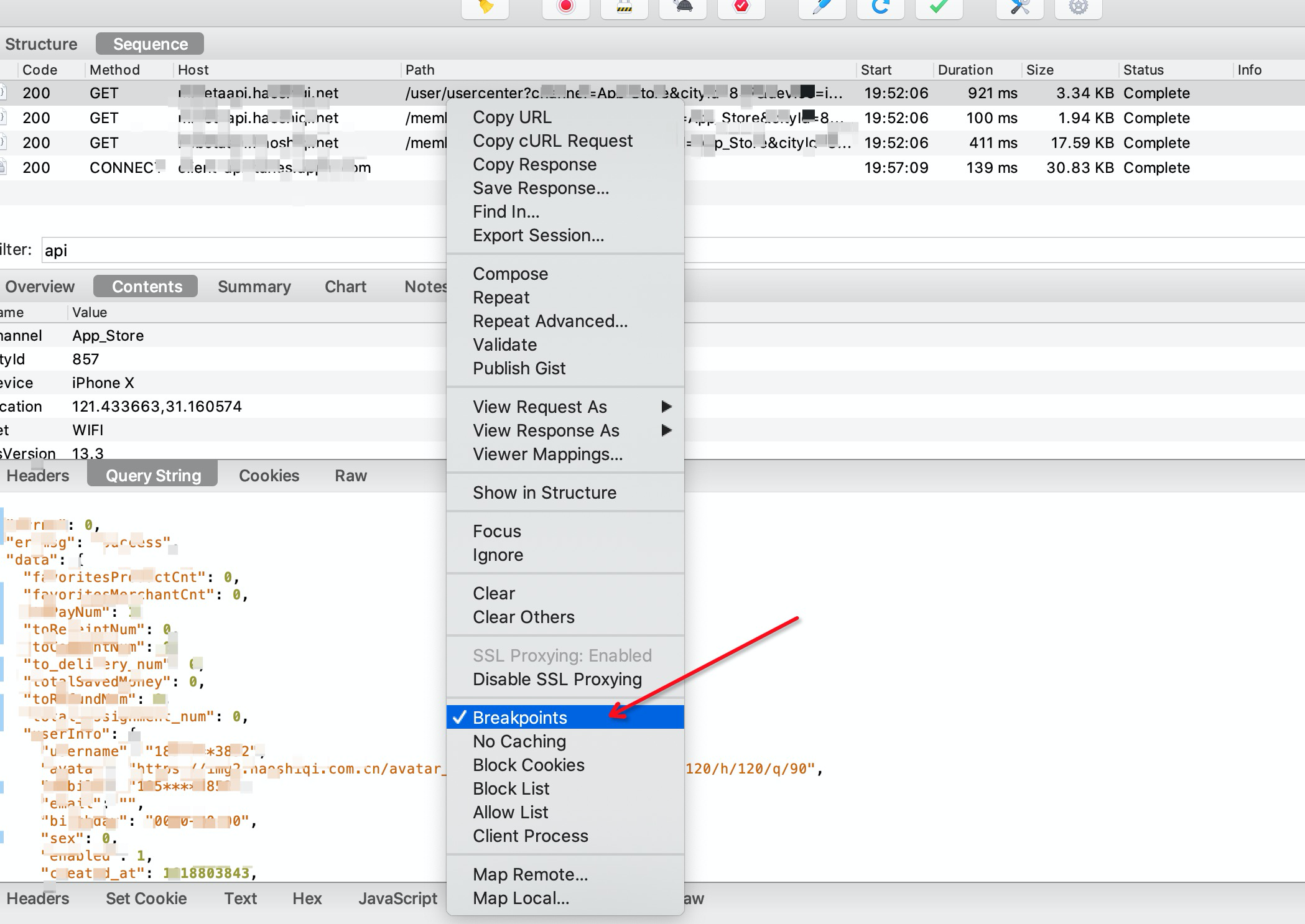The height and width of the screenshot is (924, 1305).
Task: Expand the View Request As submenu
Action: click(x=539, y=407)
